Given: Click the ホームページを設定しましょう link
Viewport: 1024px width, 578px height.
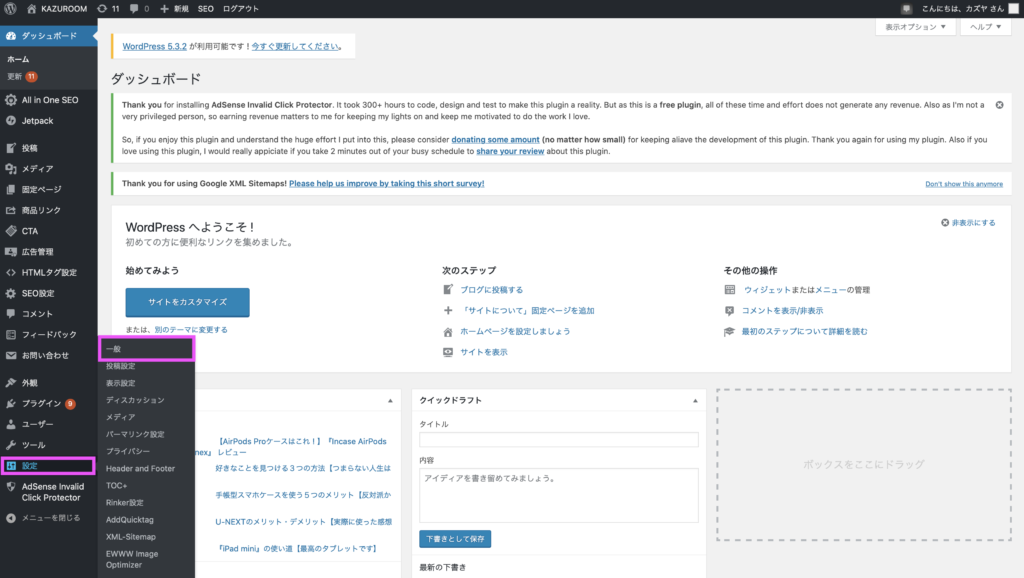Looking at the screenshot, I should click(x=515, y=332).
